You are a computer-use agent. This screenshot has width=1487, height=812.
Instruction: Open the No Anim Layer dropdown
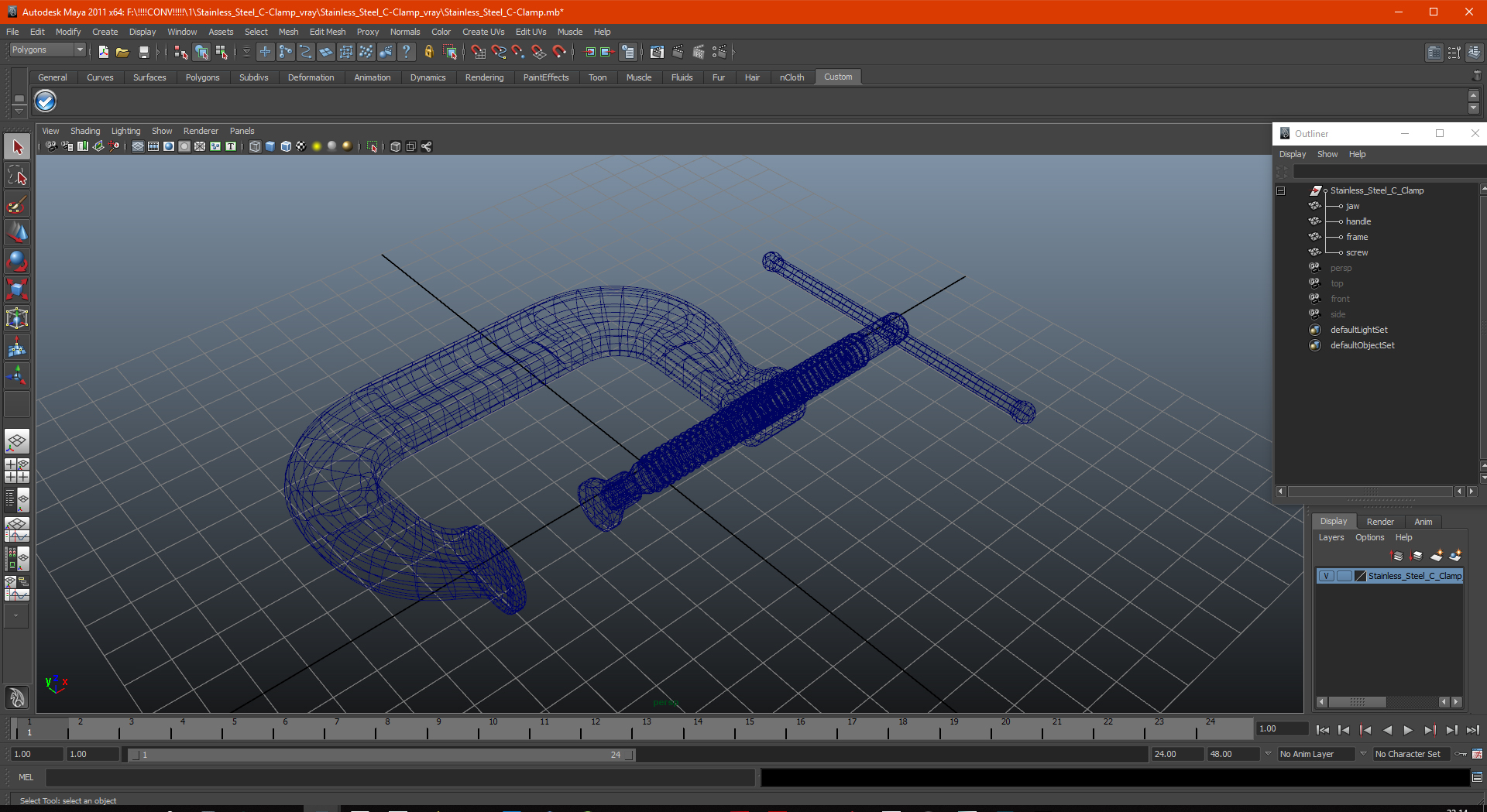(x=1315, y=754)
